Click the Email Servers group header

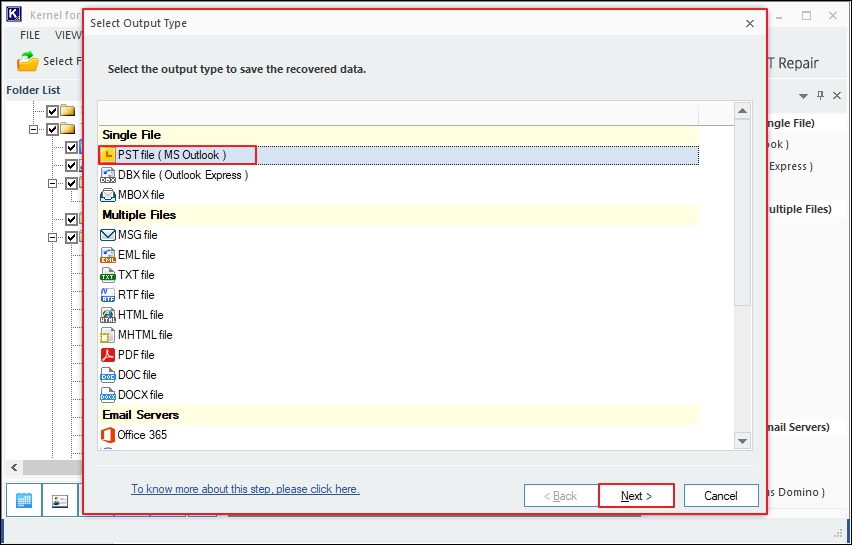pyautogui.click(x=398, y=415)
